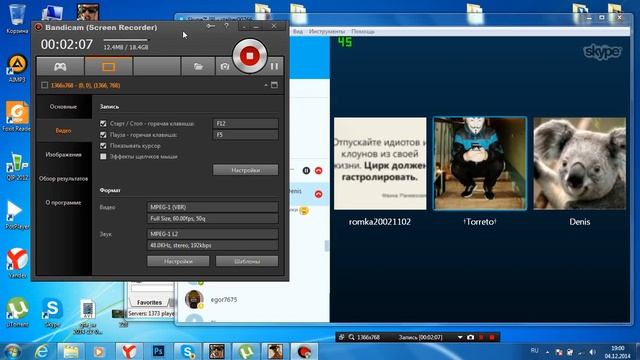This screenshot has width=640, height=360.
Task: Open format Настройки button at bottom
Action: 178,261
